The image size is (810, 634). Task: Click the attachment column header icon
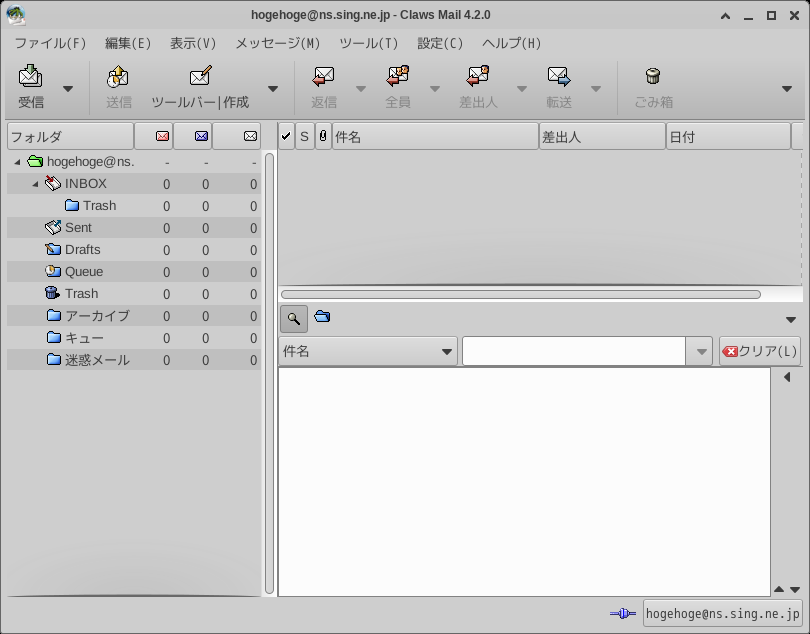323,136
